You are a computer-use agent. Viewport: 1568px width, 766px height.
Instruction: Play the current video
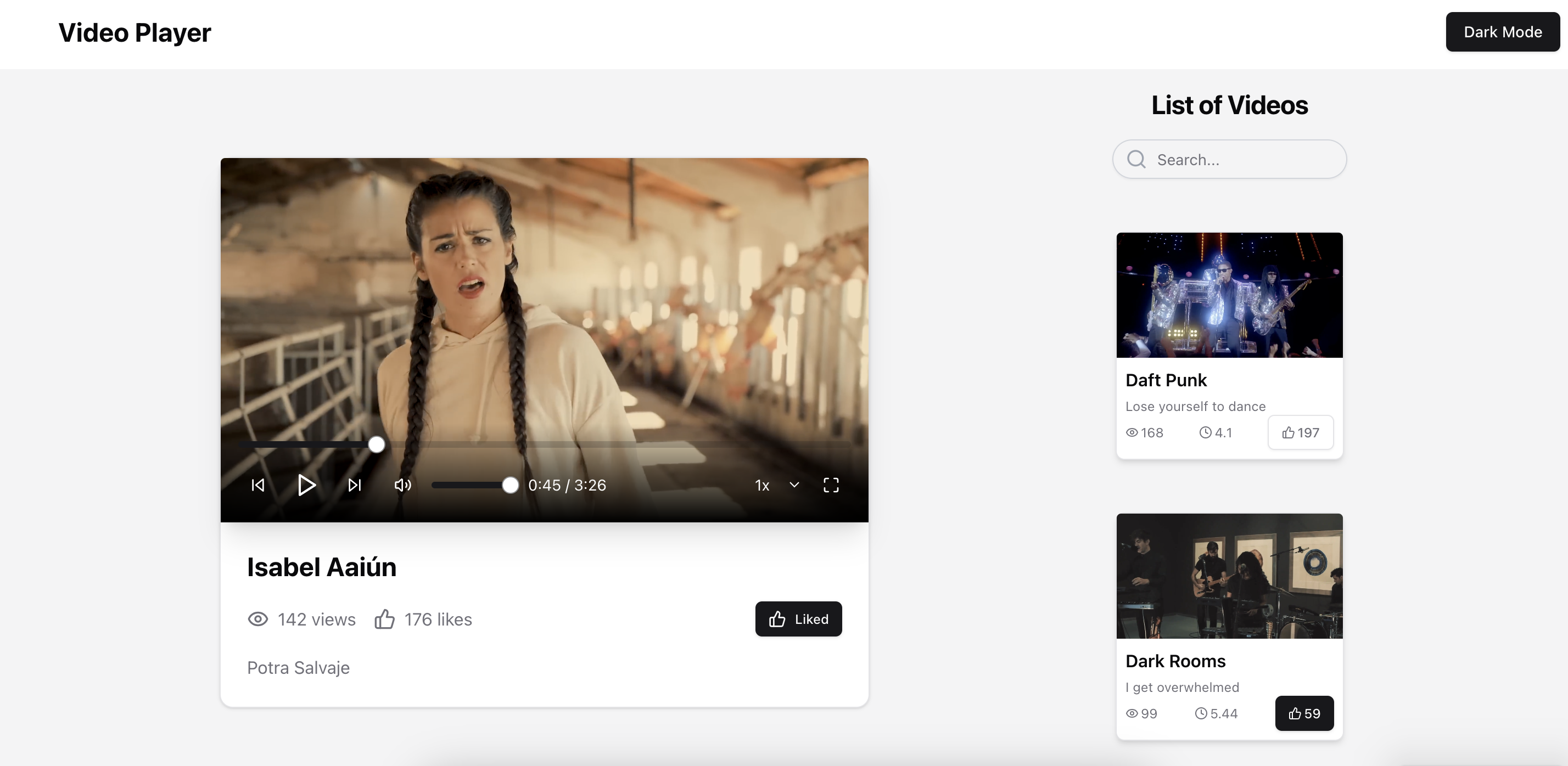pos(306,485)
